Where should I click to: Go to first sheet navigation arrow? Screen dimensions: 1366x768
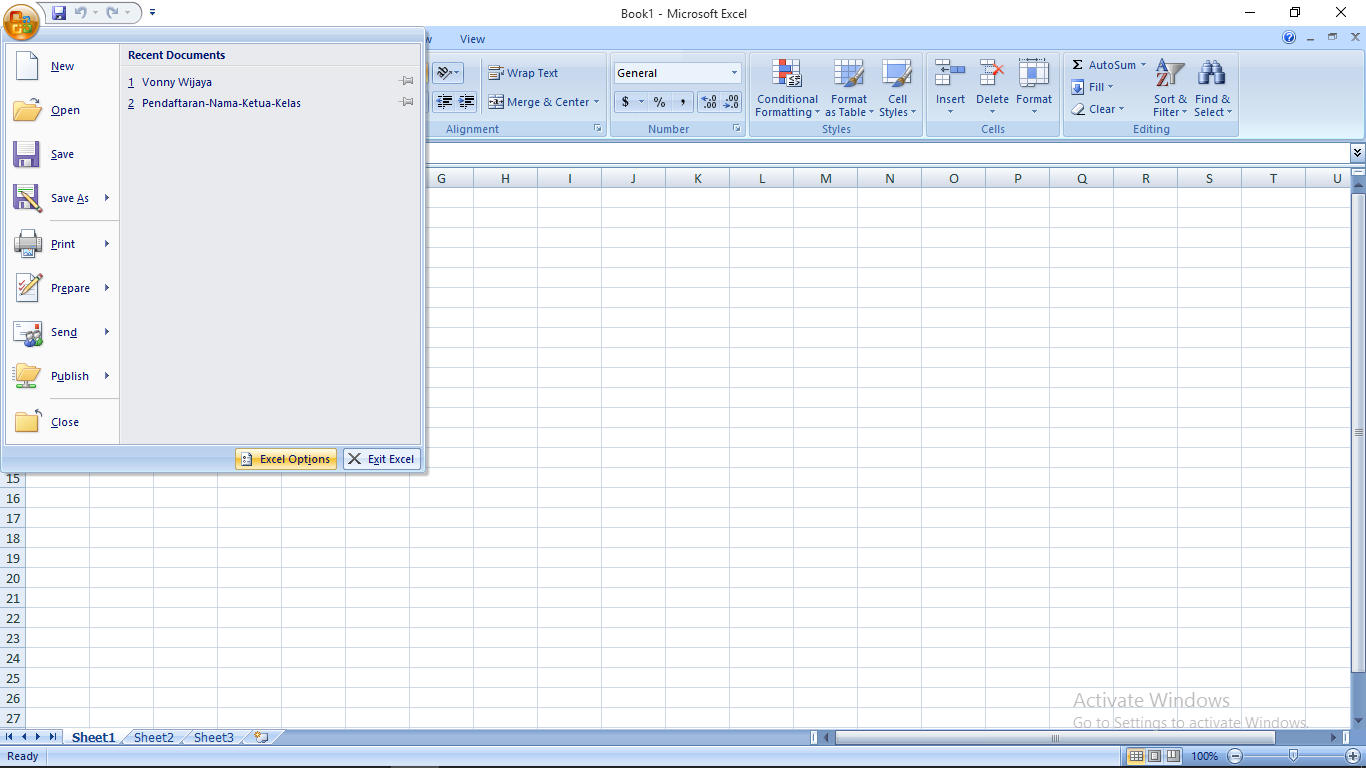click(x=10, y=737)
